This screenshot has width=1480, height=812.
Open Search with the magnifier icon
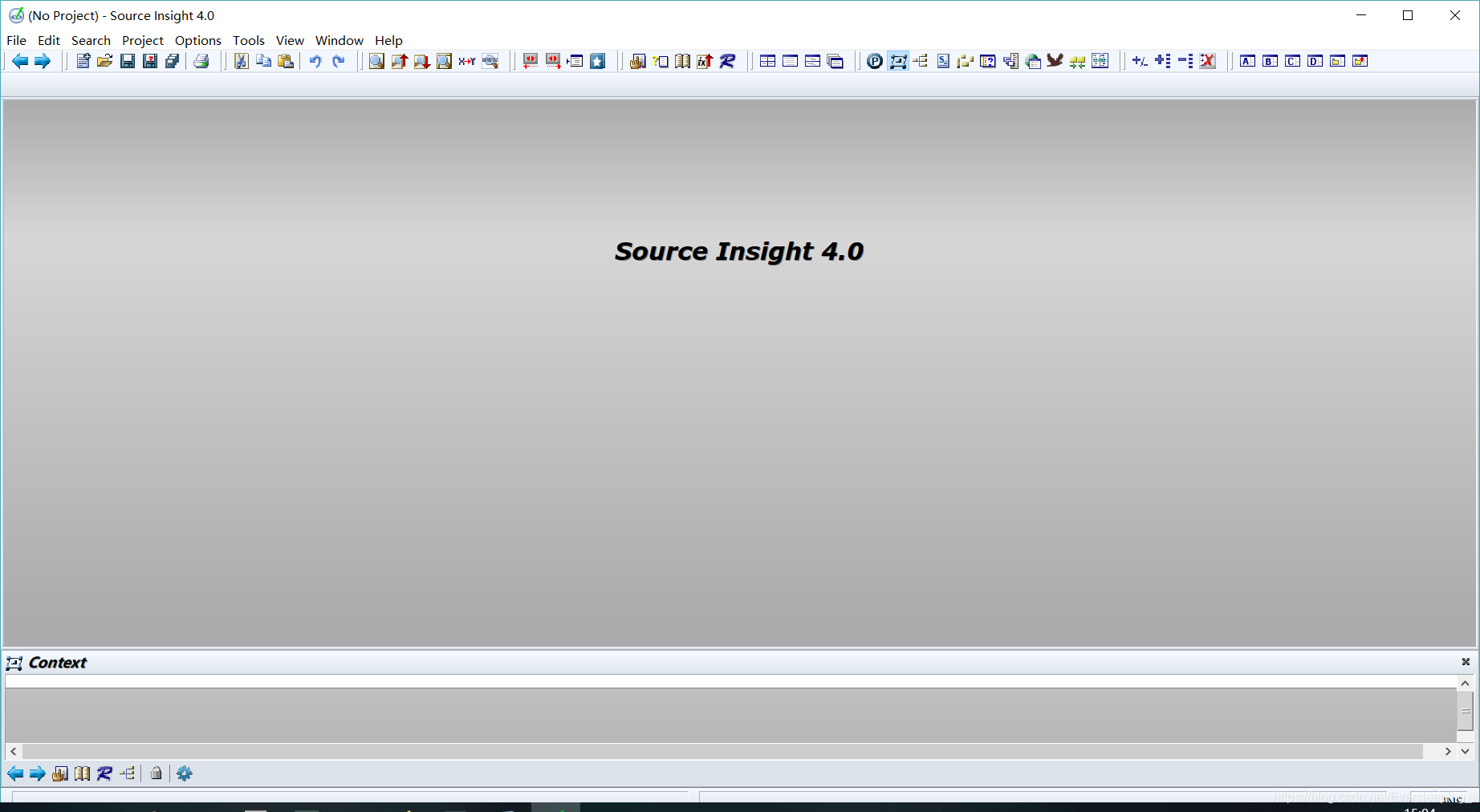point(376,61)
